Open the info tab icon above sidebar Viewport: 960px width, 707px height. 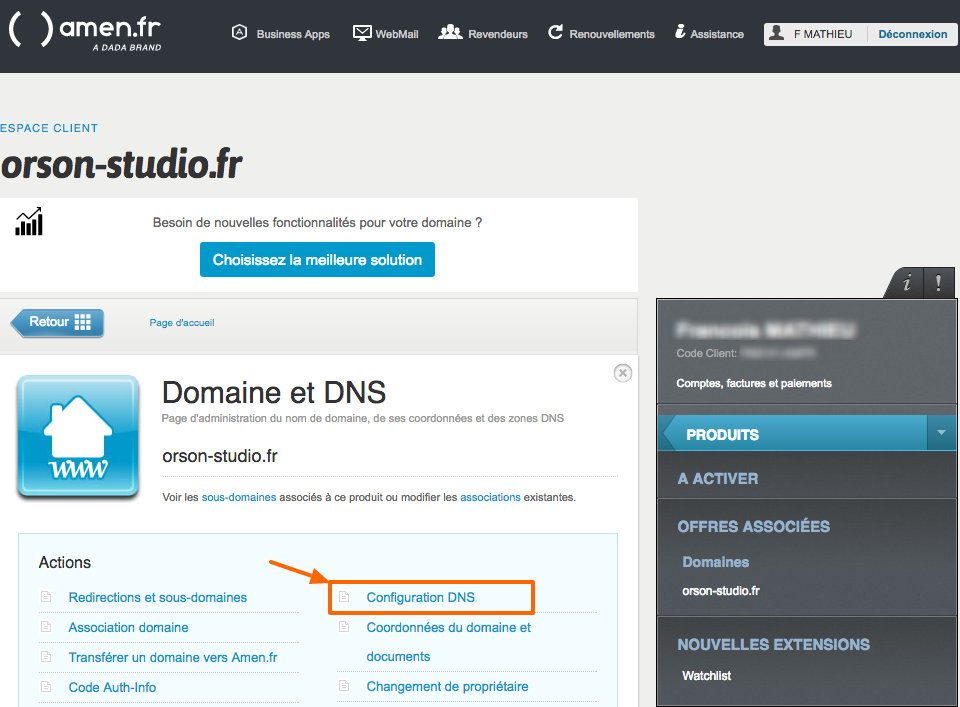(x=907, y=283)
